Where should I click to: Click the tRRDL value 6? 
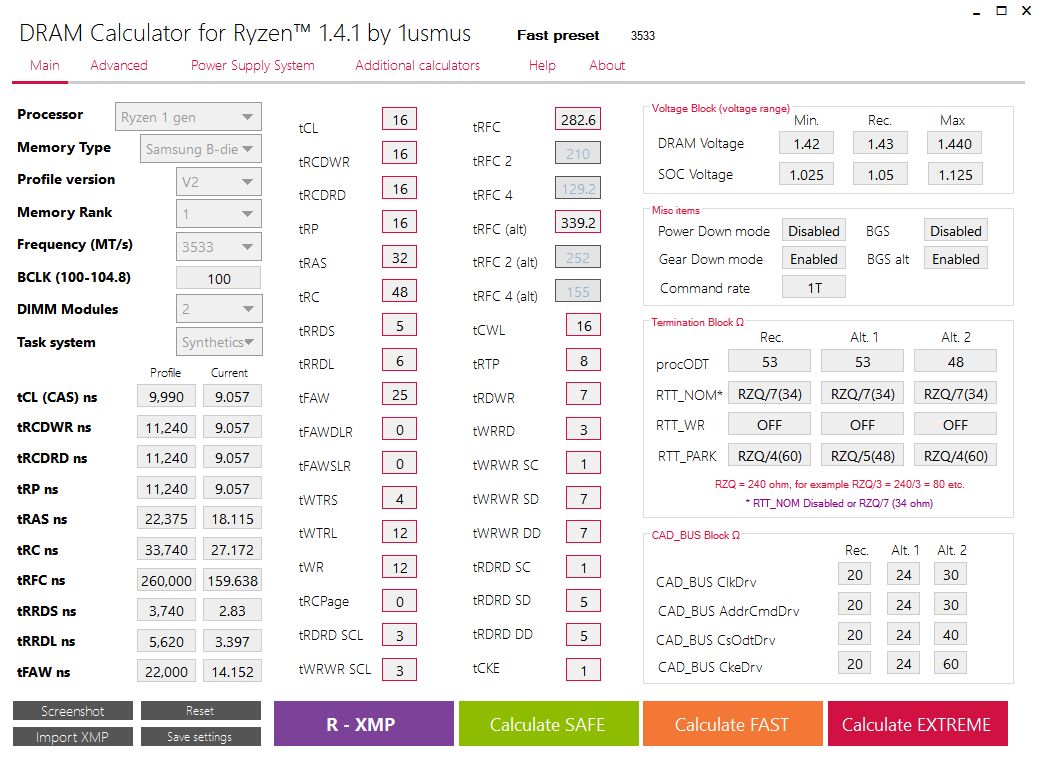pyautogui.click(x=400, y=360)
